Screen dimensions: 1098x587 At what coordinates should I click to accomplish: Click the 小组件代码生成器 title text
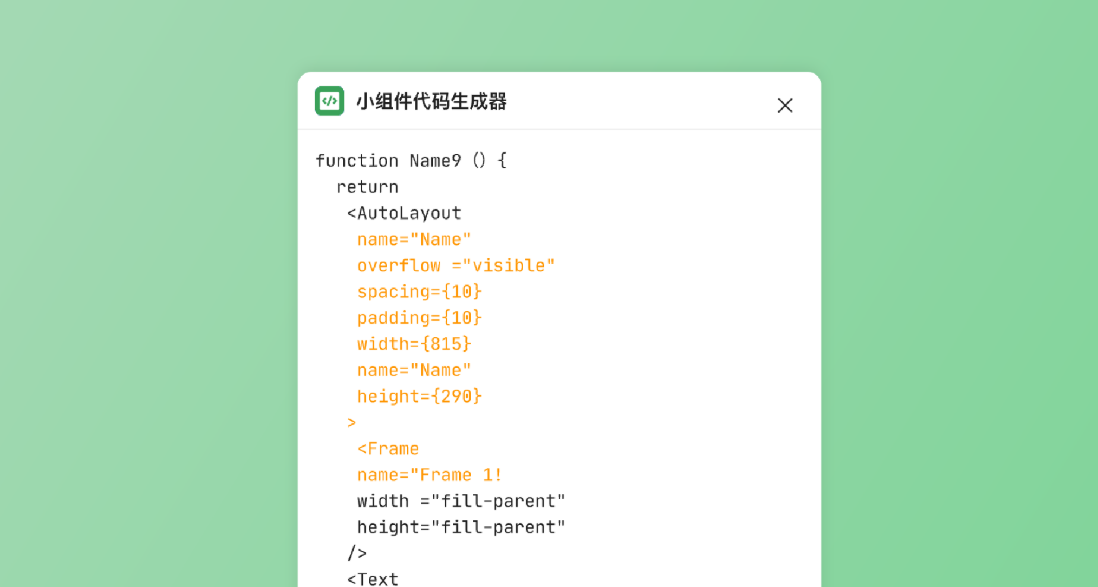tap(431, 102)
